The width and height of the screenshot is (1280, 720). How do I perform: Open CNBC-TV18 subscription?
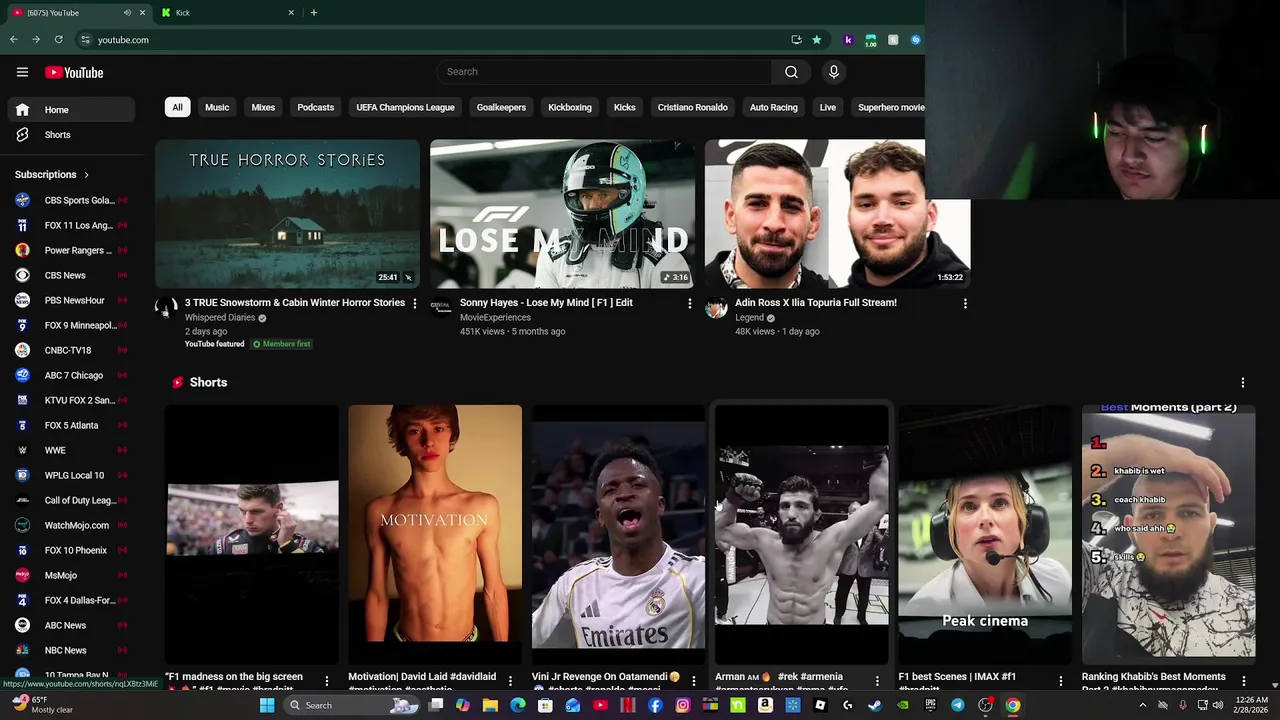point(70,350)
